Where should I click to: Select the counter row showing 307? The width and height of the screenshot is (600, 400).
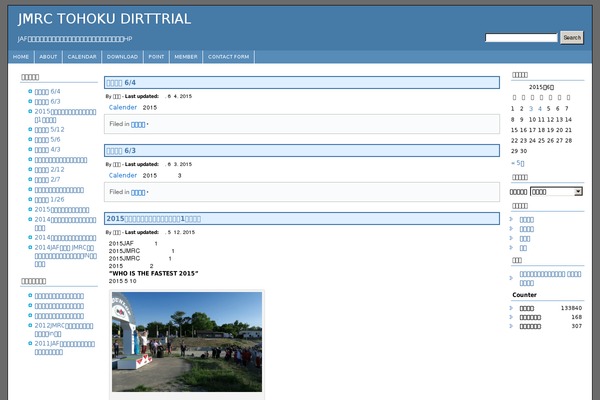point(546,326)
